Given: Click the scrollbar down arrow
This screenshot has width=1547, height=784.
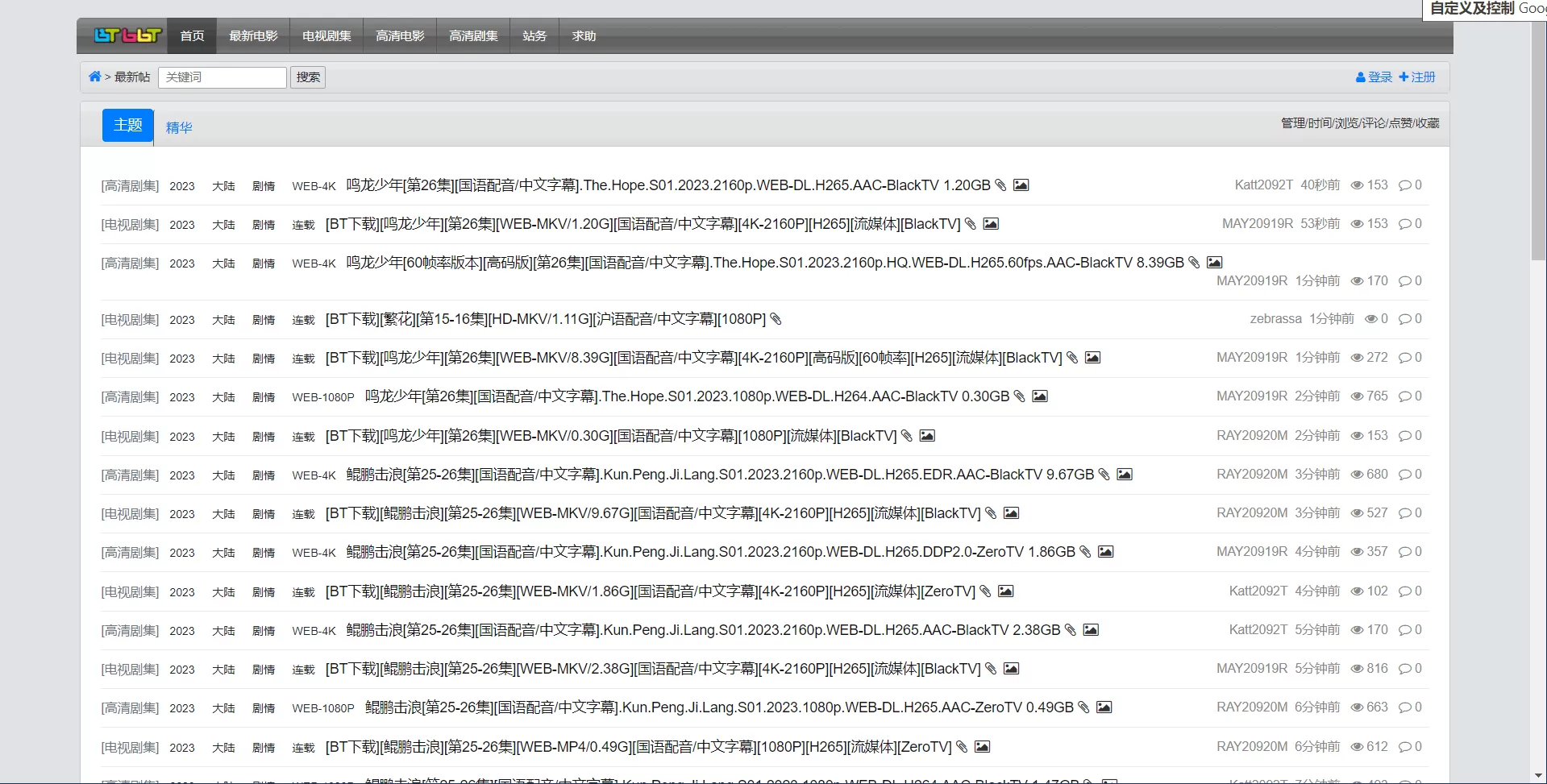Looking at the screenshot, I should 1538,775.
